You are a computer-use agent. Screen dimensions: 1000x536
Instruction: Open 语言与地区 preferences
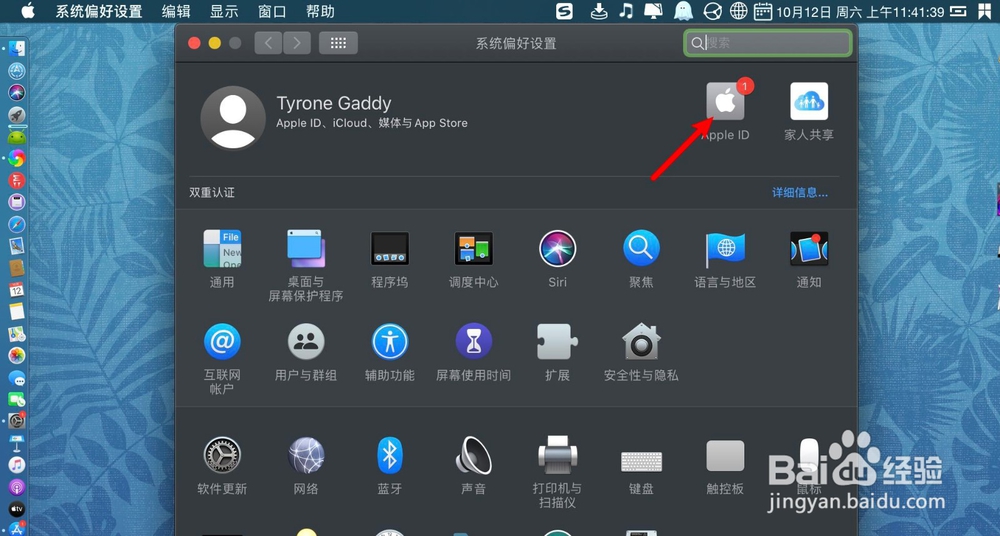(725, 248)
